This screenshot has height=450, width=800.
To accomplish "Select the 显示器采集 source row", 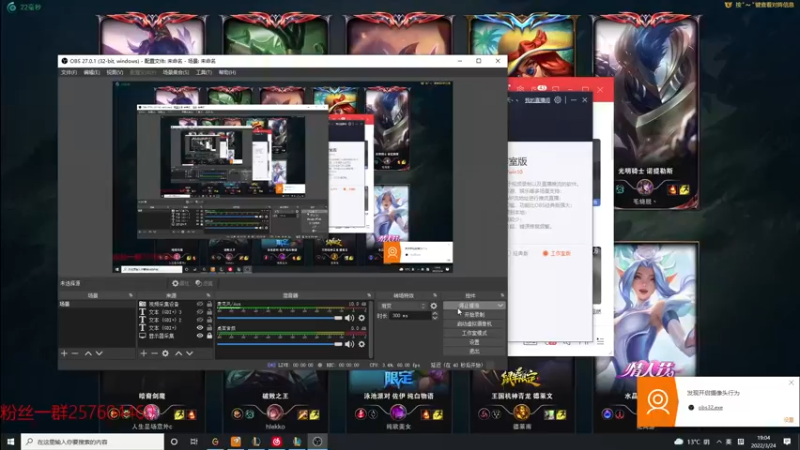I will (176, 336).
